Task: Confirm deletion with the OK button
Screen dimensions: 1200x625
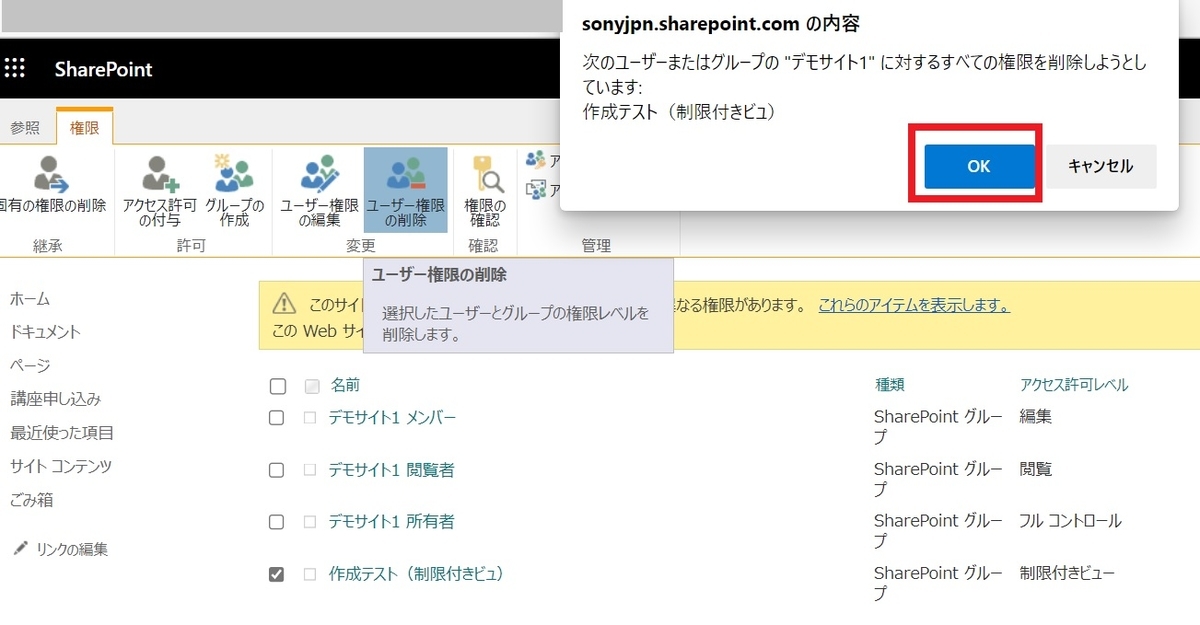Action: pos(979,166)
